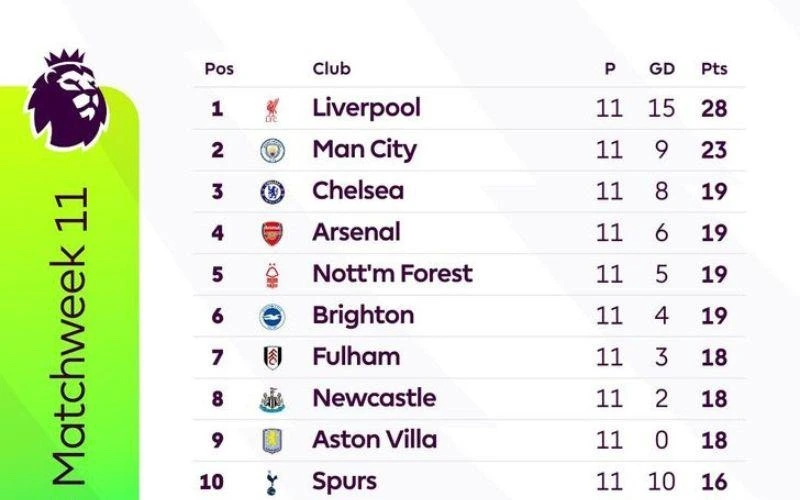Open the Liverpool club name
Image resolution: width=800 pixels, height=500 pixels.
(366, 108)
